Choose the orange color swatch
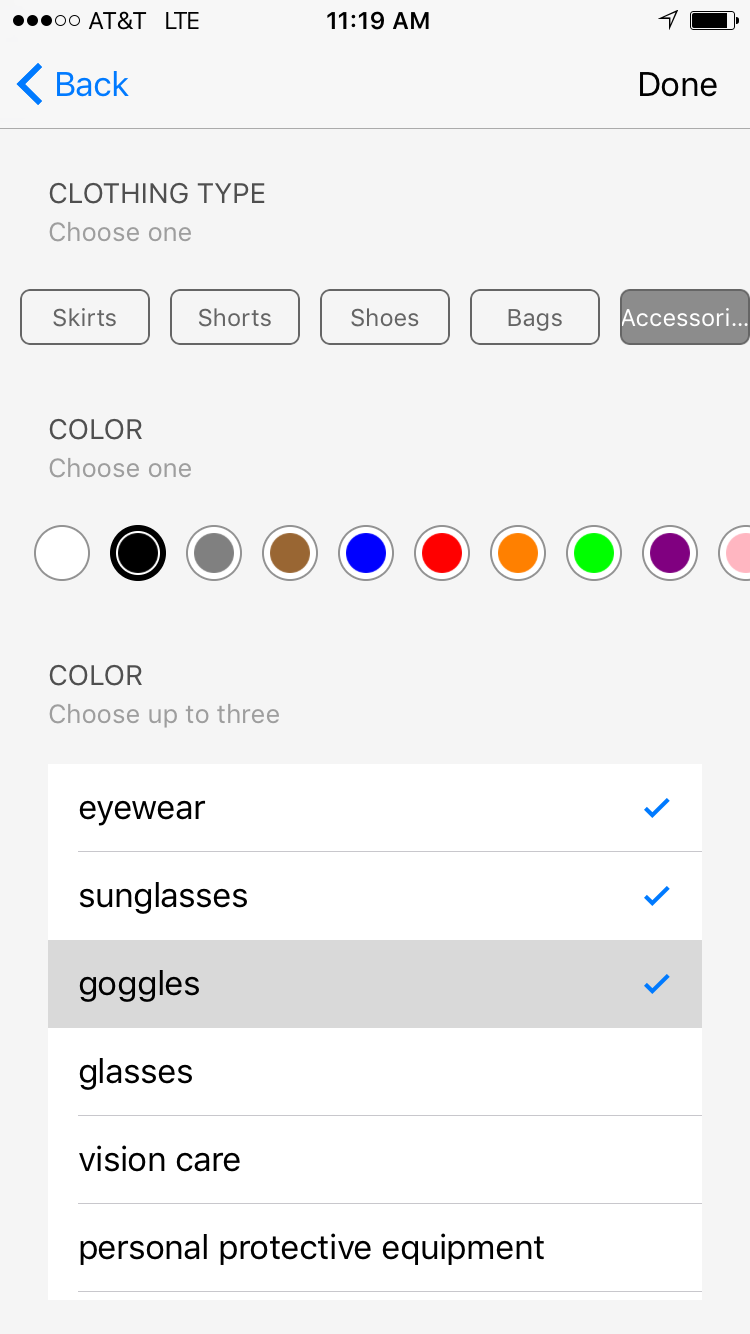This screenshot has width=750, height=1334. pos(518,553)
